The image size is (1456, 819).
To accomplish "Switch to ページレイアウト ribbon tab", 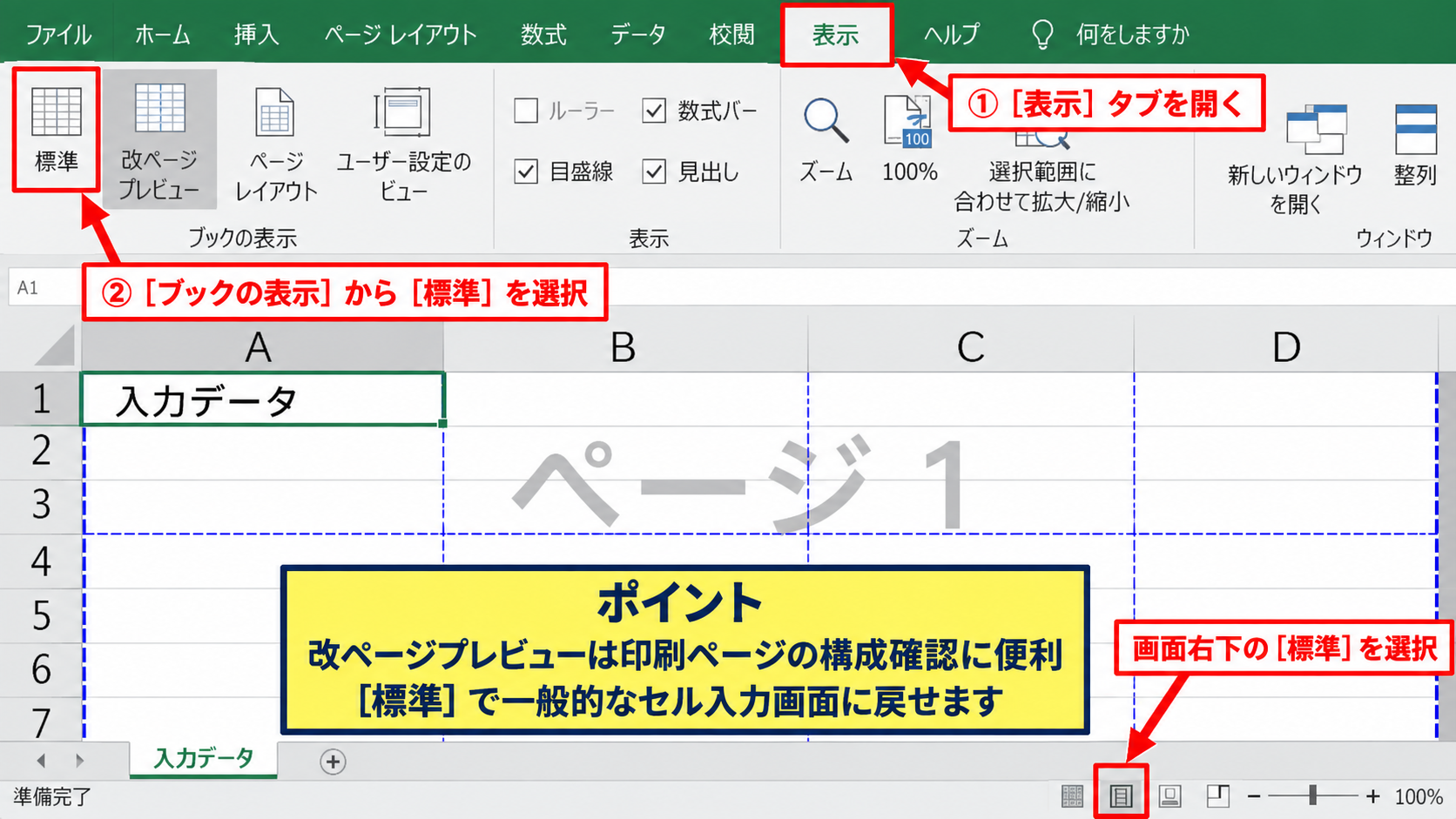I will [x=401, y=35].
